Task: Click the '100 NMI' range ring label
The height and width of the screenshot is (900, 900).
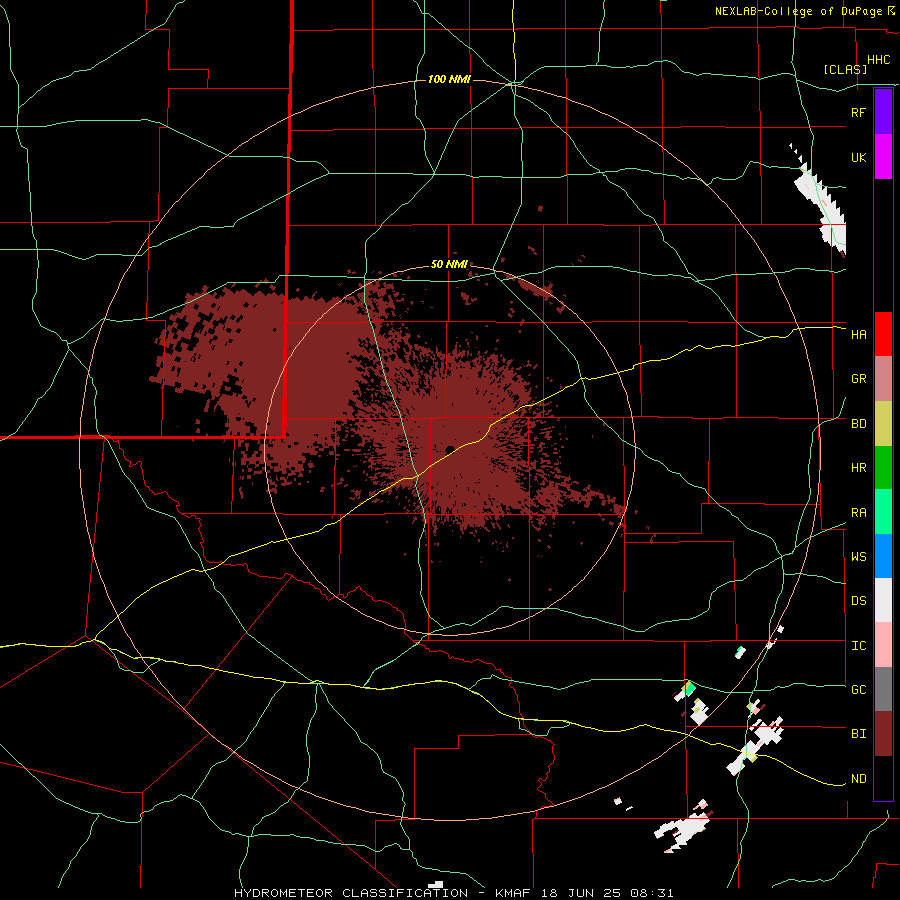Action: [449, 79]
